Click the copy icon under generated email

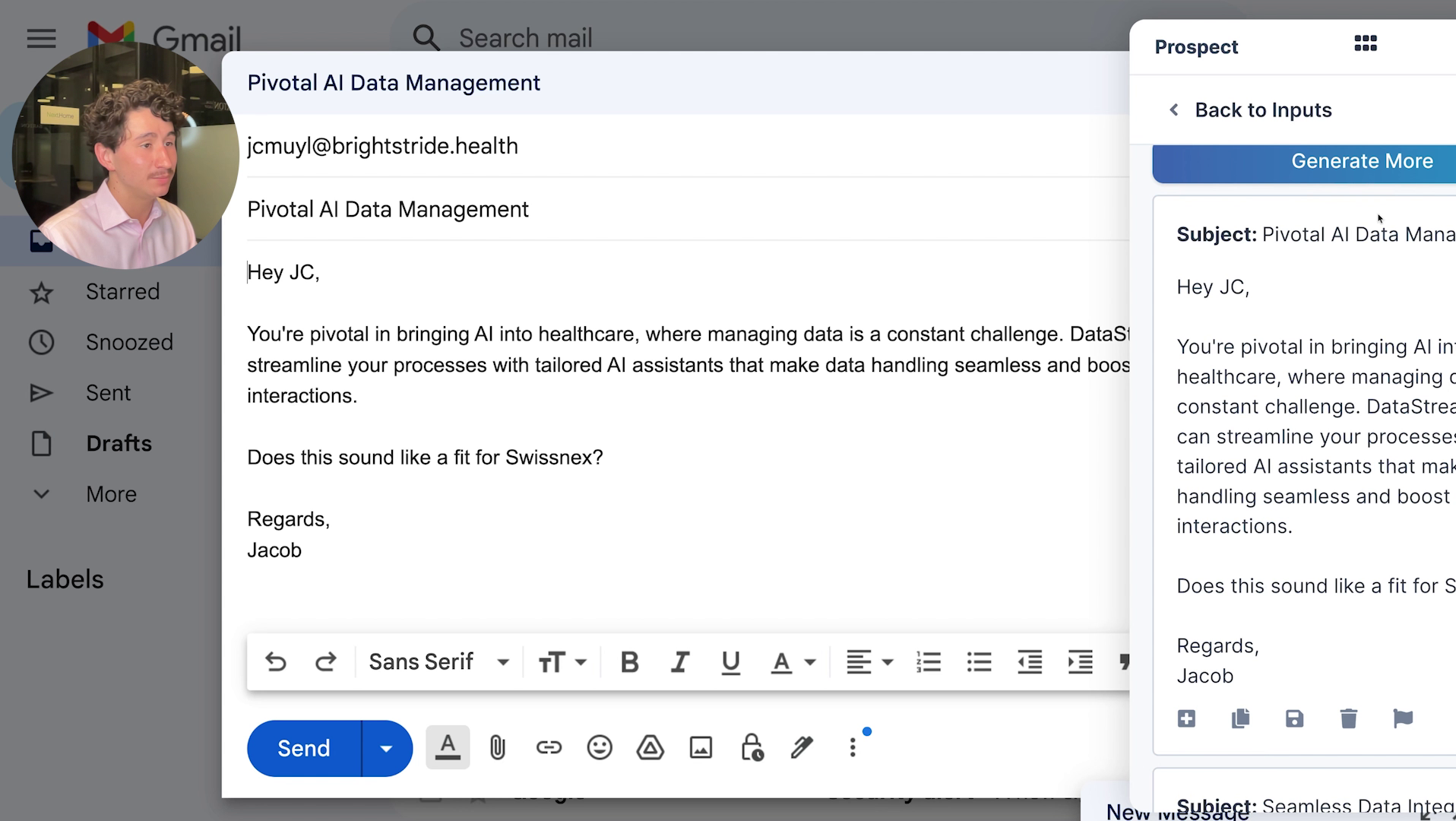click(1240, 719)
